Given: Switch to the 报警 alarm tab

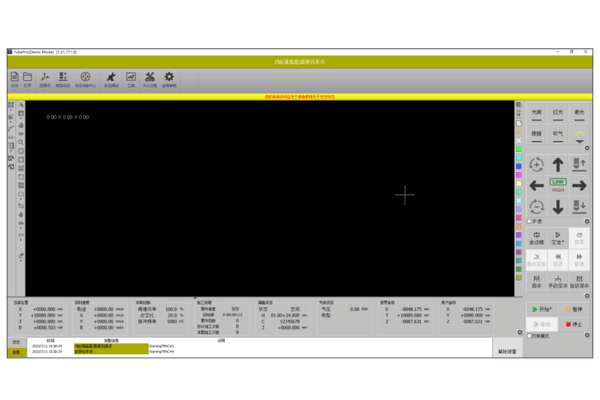Looking at the screenshot, I should coord(17,352).
